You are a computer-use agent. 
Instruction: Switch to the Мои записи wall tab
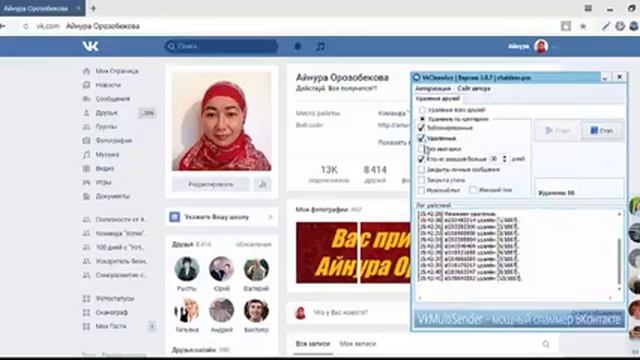(358, 344)
